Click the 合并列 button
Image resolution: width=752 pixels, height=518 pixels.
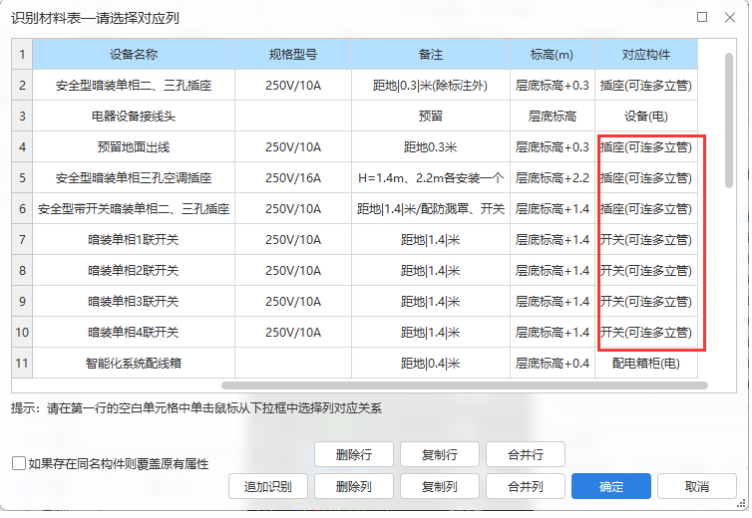(x=525, y=487)
